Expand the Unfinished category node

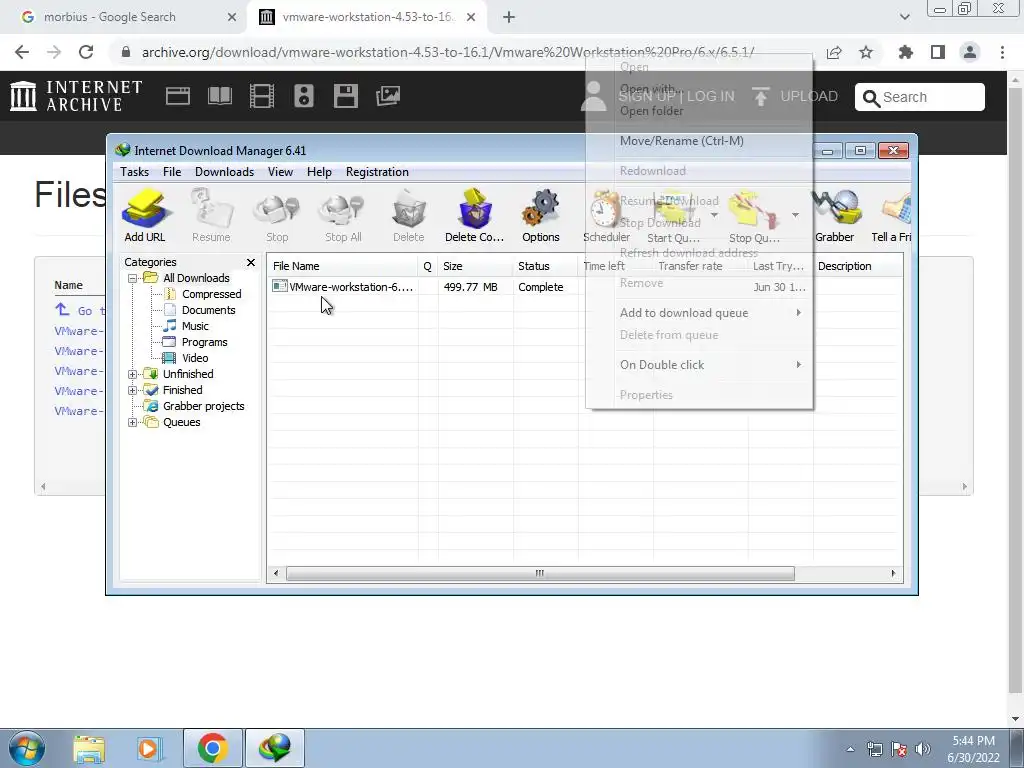[133, 374]
